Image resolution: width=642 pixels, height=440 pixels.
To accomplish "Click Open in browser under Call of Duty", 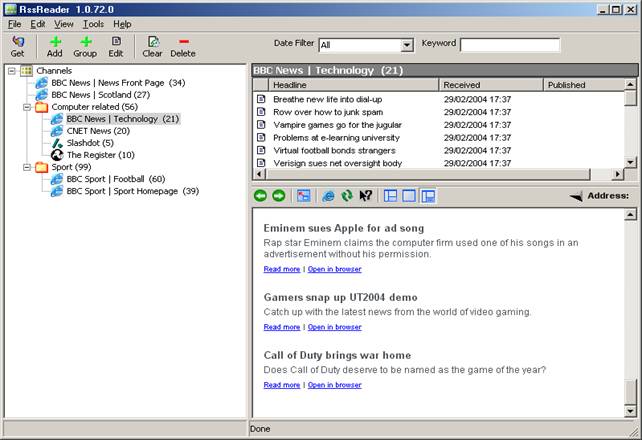I will pos(334,385).
